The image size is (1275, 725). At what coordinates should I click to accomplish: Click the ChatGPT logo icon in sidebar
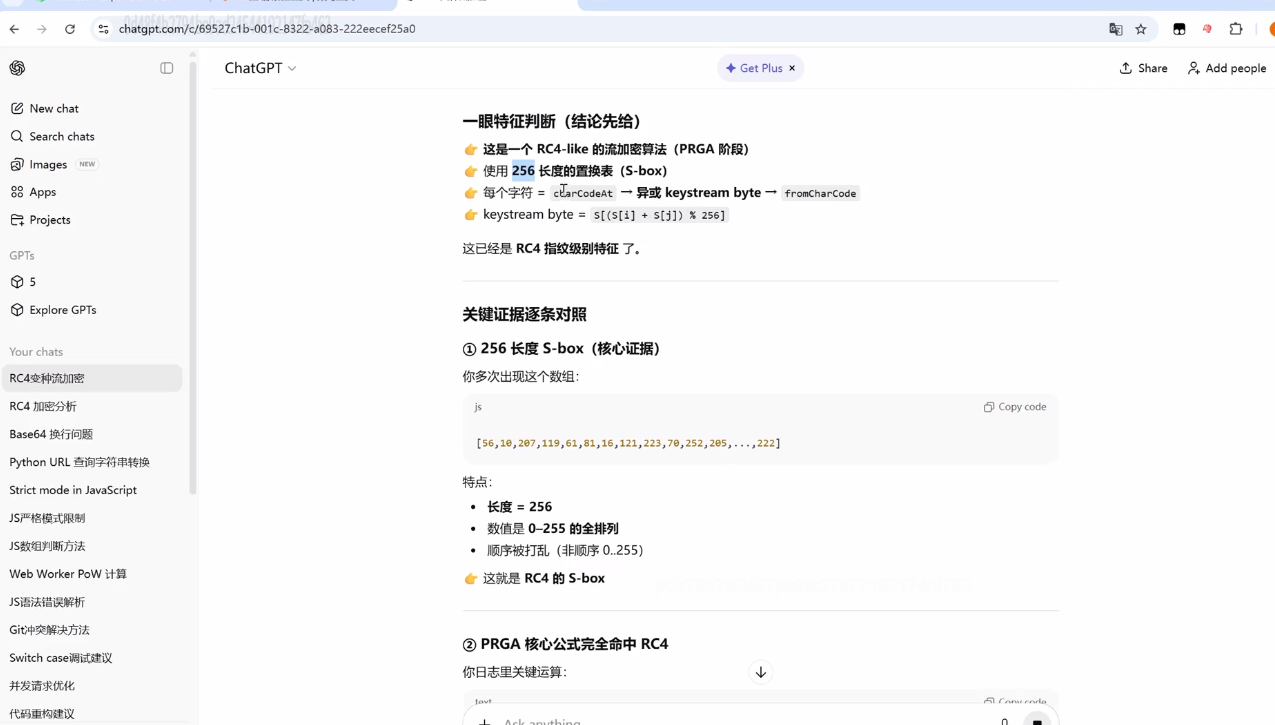pyautogui.click(x=17, y=68)
